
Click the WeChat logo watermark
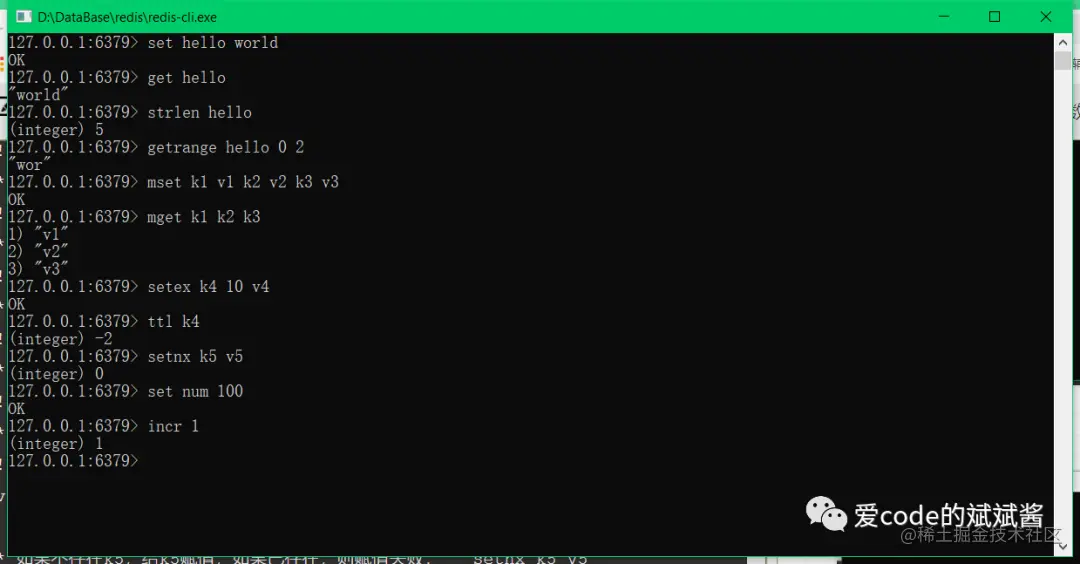point(826,514)
